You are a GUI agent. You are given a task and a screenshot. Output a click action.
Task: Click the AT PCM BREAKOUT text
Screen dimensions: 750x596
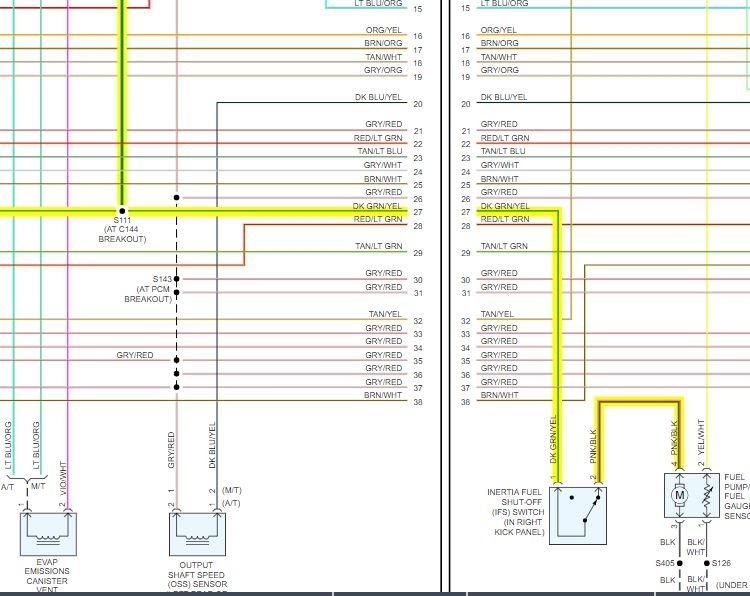148,294
